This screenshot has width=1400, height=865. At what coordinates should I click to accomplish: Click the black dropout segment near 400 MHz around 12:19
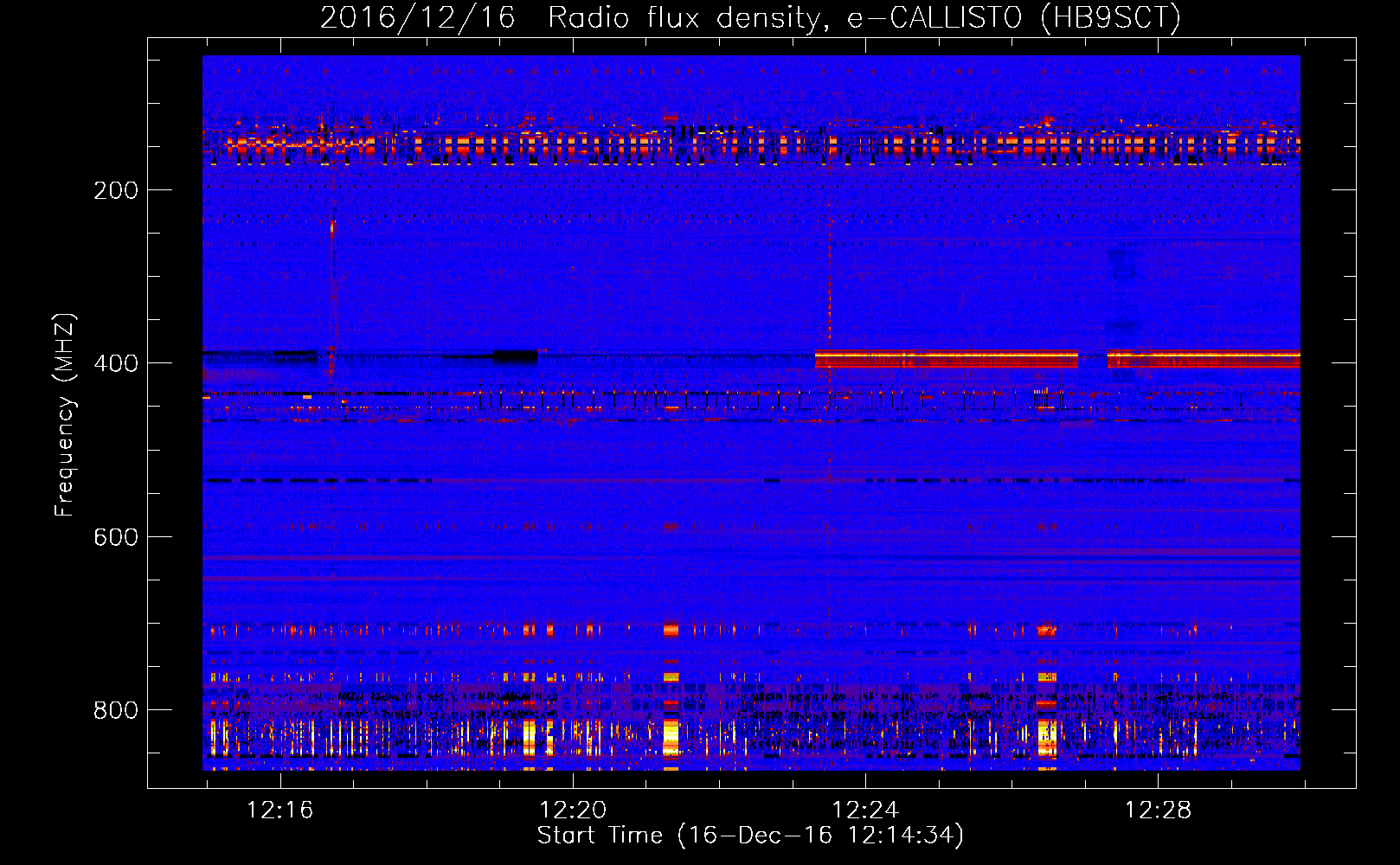click(515, 356)
